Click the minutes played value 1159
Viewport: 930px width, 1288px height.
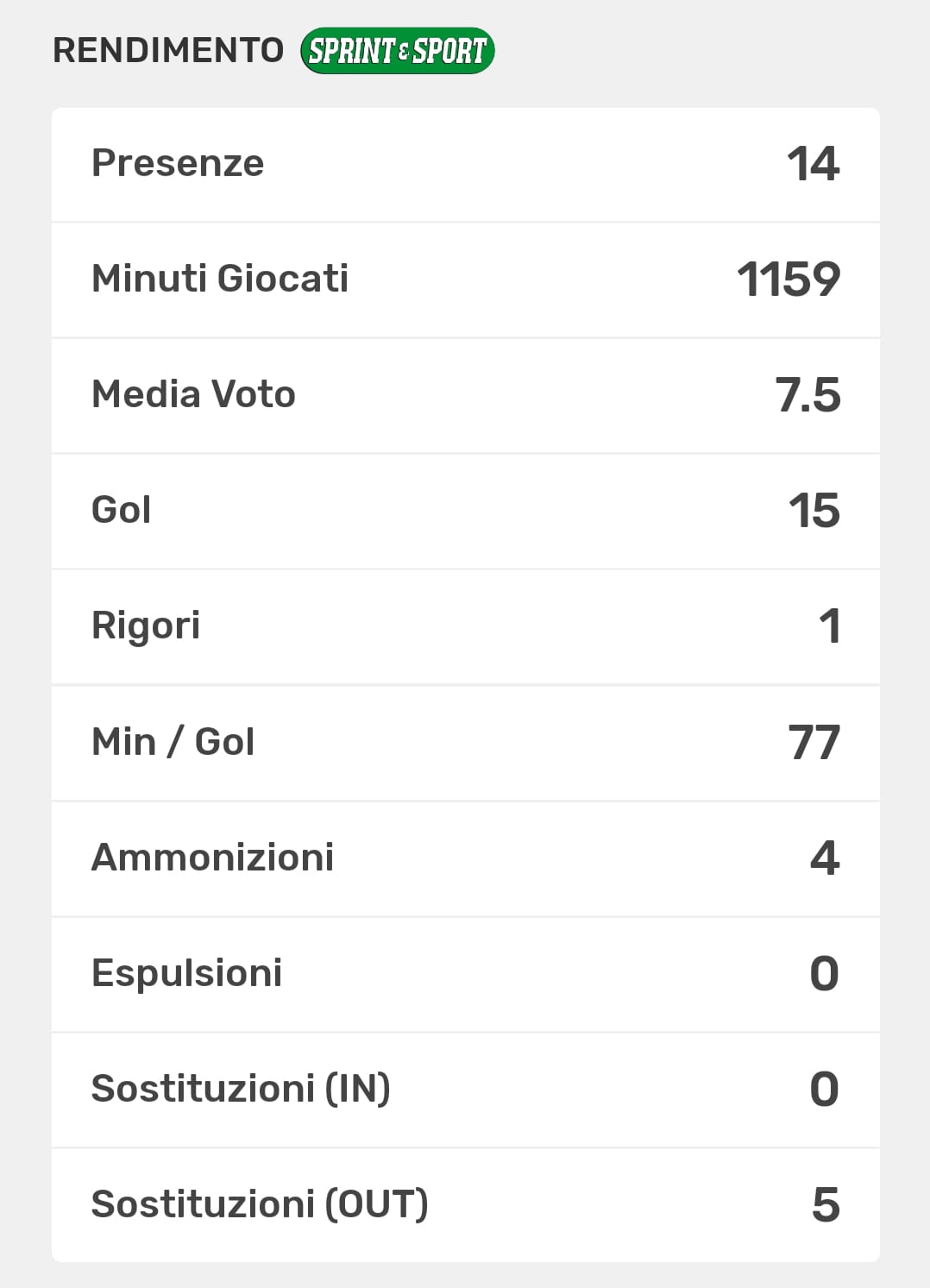coord(789,280)
